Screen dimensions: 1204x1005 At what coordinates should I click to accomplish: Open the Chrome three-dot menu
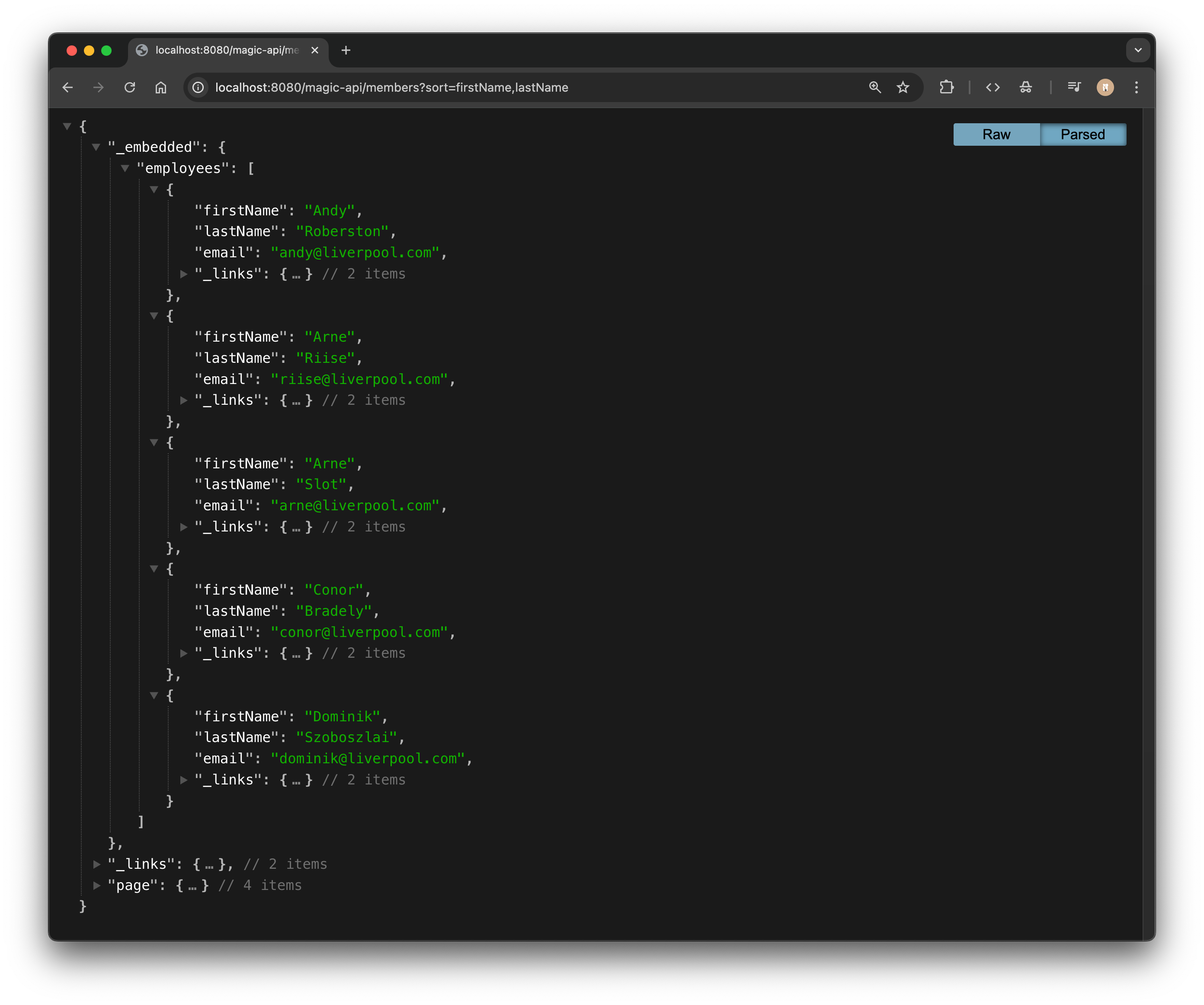click(1137, 87)
